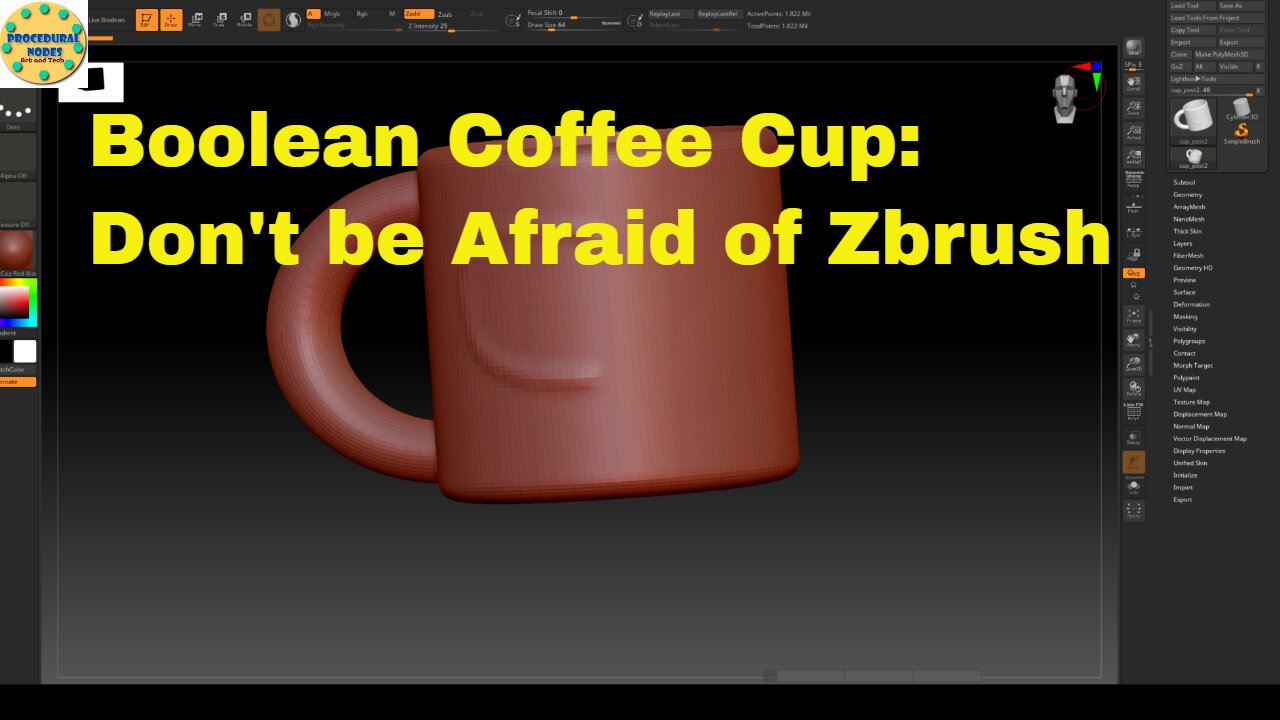Select the Mrgb channel button

332,14
